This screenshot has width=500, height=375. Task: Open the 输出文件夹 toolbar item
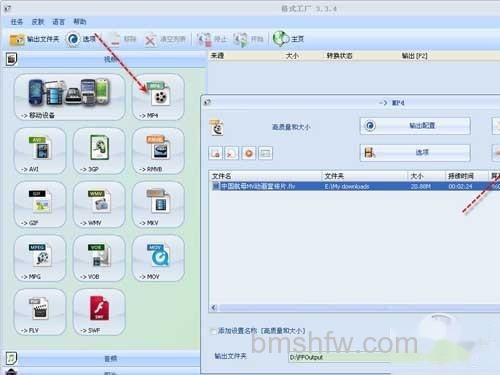34,39
